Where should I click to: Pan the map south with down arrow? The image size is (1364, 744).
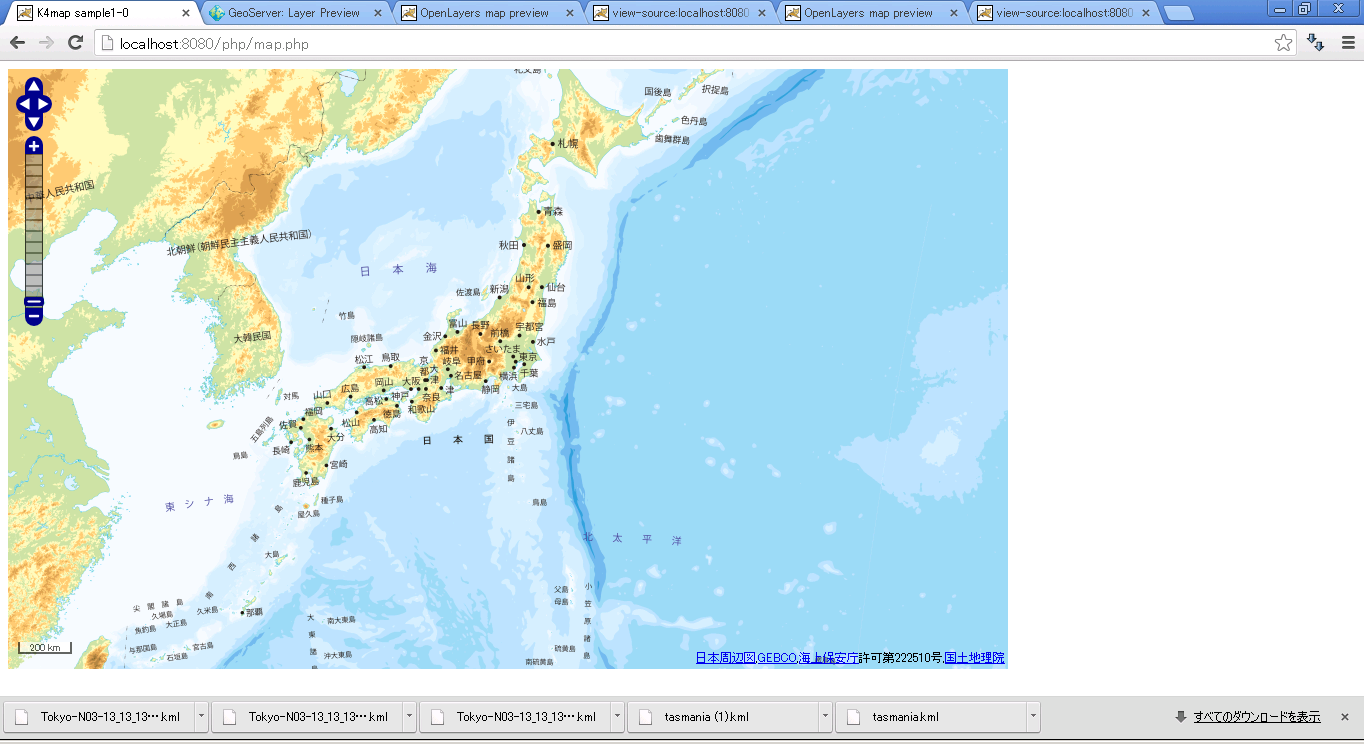pos(33,121)
